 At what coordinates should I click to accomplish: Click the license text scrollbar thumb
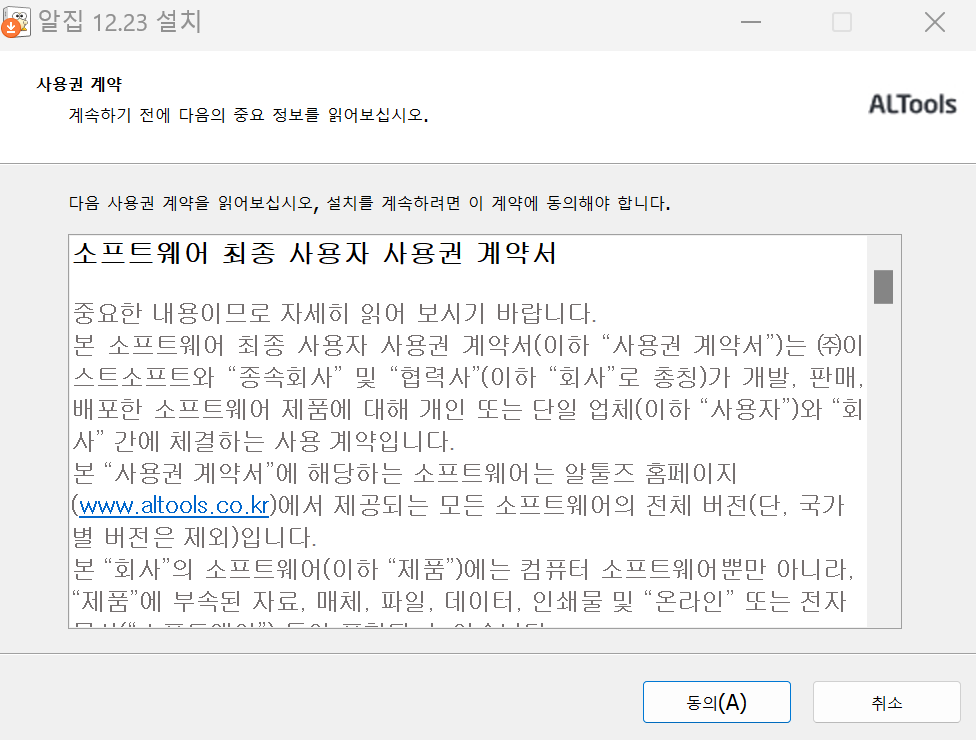pyautogui.click(x=883, y=286)
